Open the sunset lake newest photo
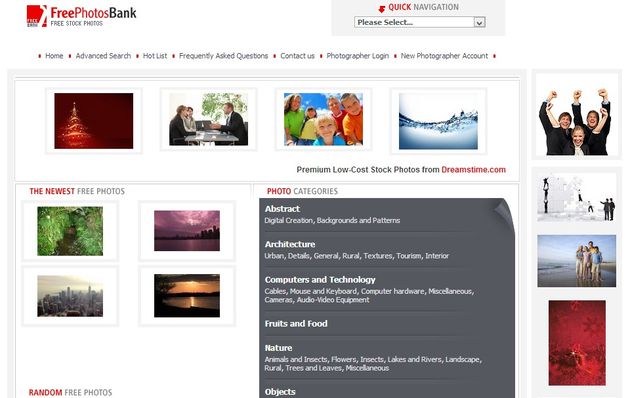This screenshot has width=630, height=398. 187,296
